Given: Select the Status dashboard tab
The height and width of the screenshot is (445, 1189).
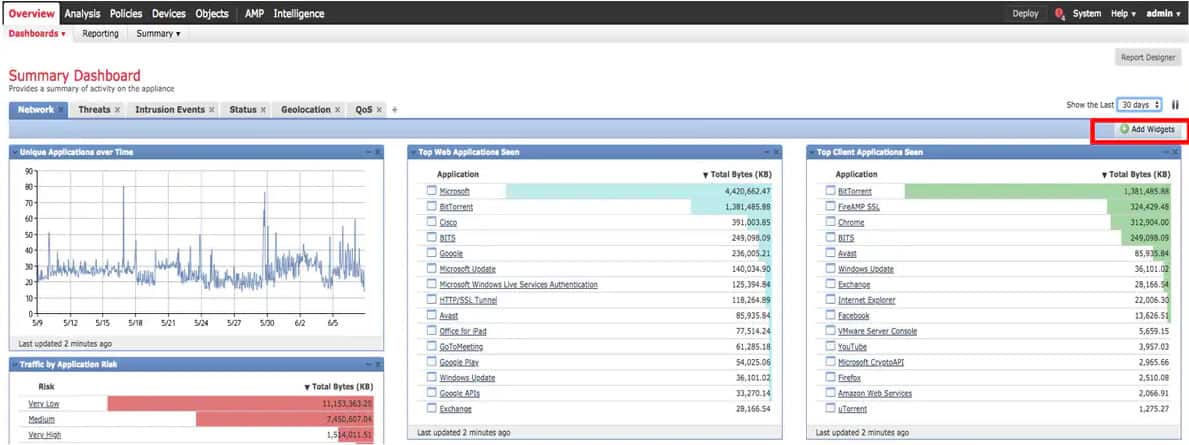Looking at the screenshot, I should 243,110.
